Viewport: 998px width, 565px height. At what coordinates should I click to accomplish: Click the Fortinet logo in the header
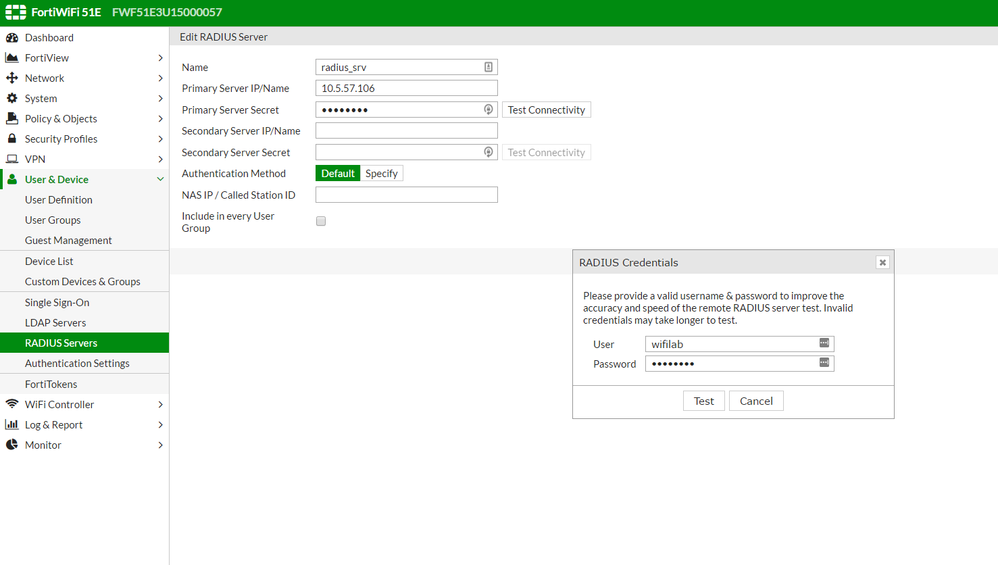16,12
